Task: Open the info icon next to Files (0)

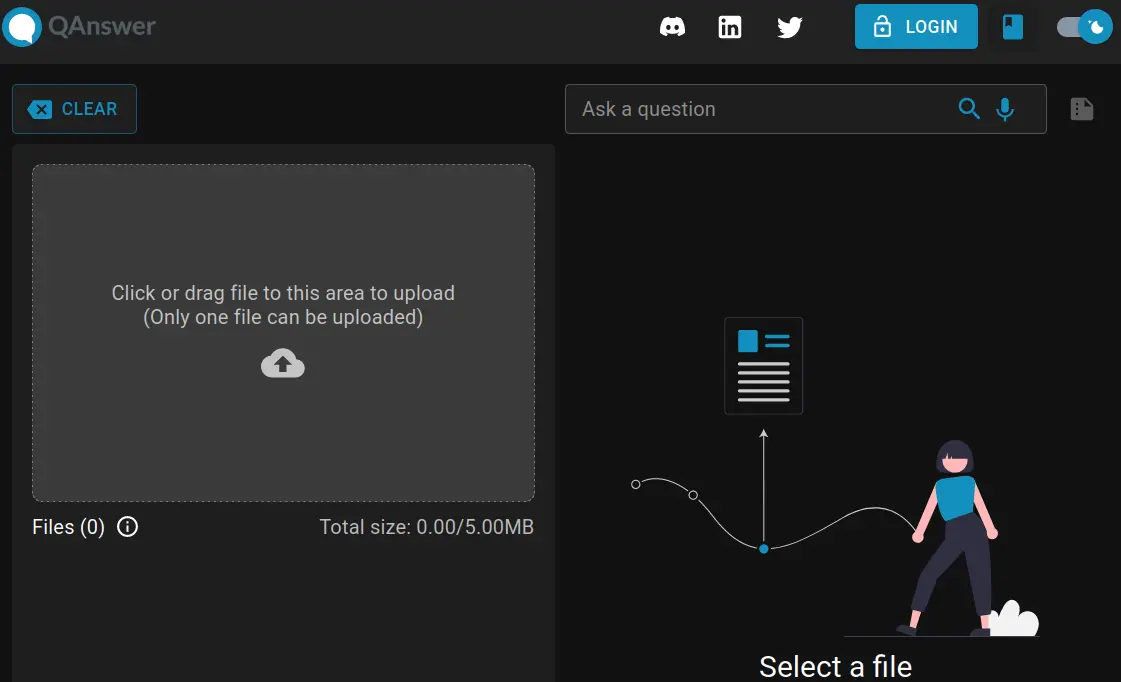Action: coord(127,527)
